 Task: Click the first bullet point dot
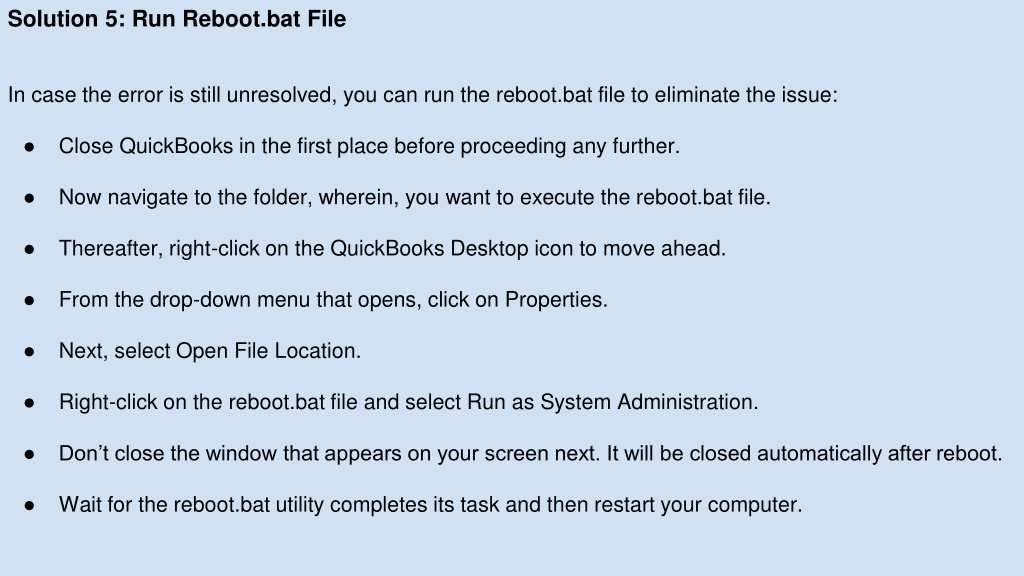[29, 148]
